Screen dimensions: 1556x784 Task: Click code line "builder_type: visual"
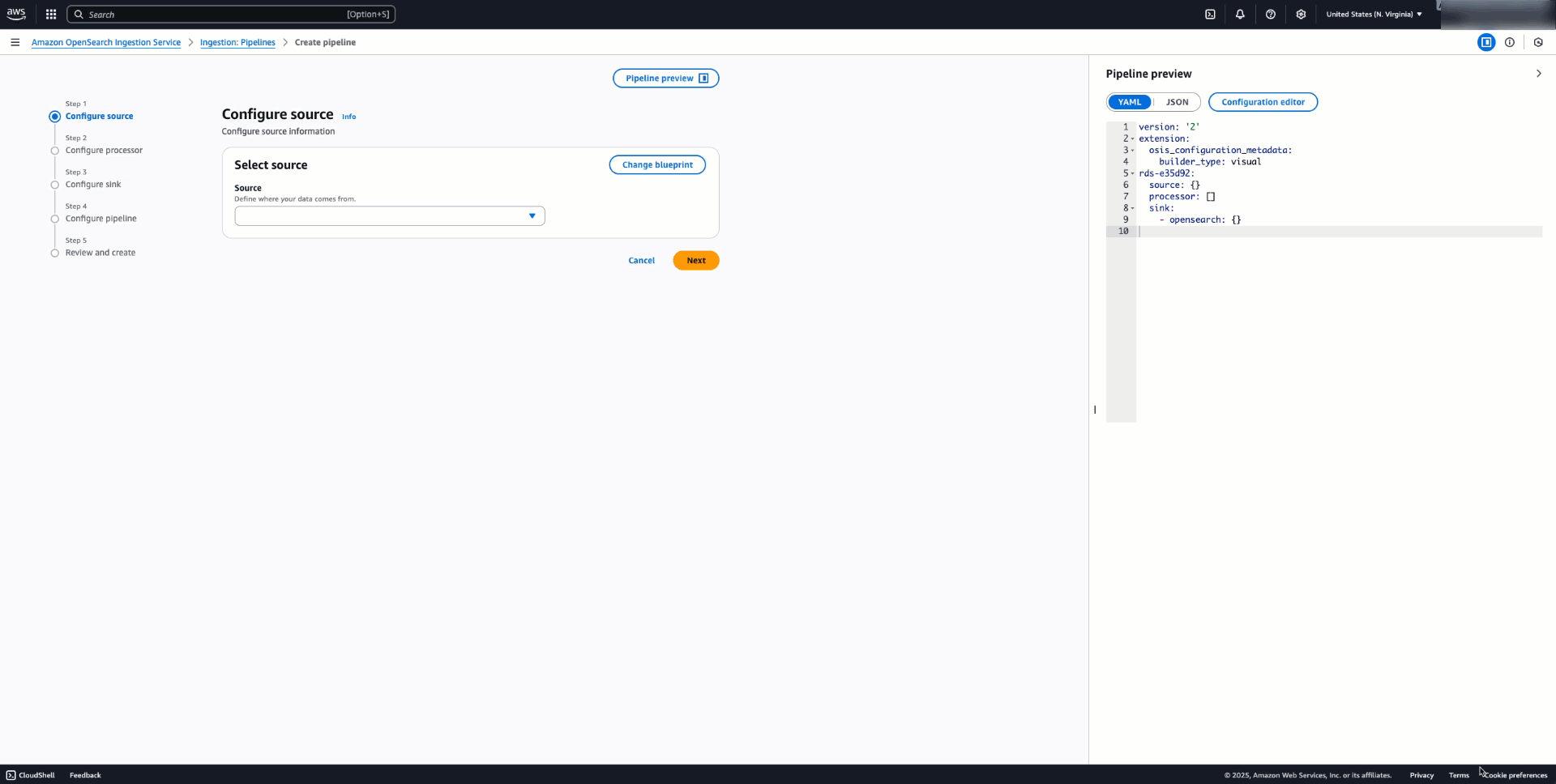coord(1210,162)
